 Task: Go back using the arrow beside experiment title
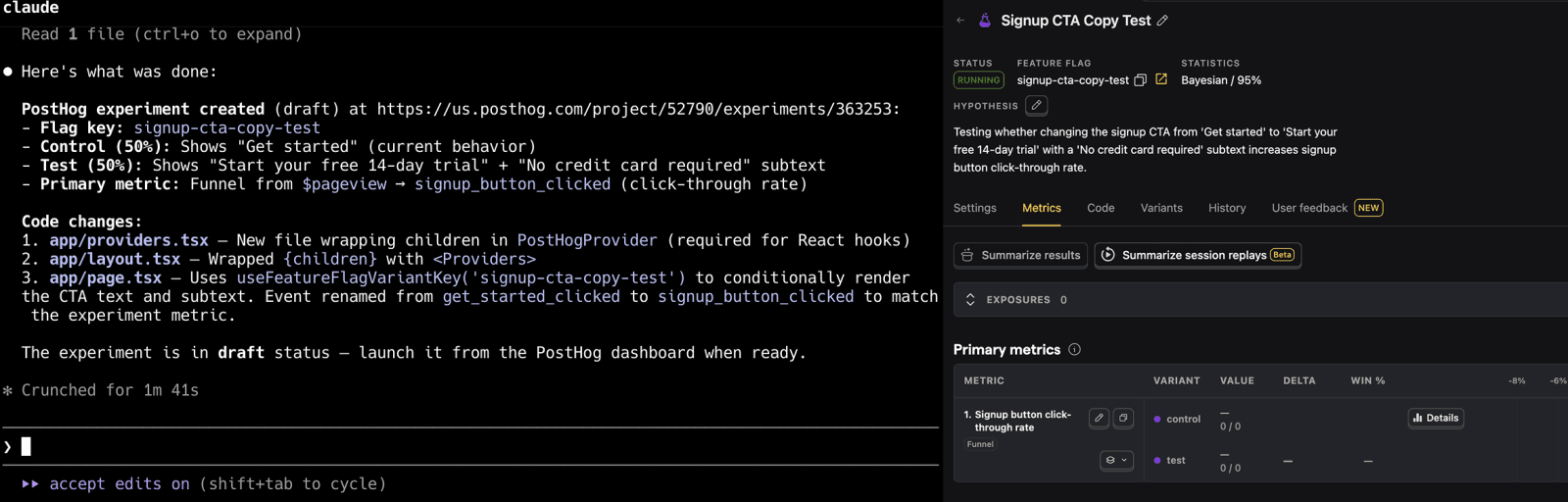point(960,21)
